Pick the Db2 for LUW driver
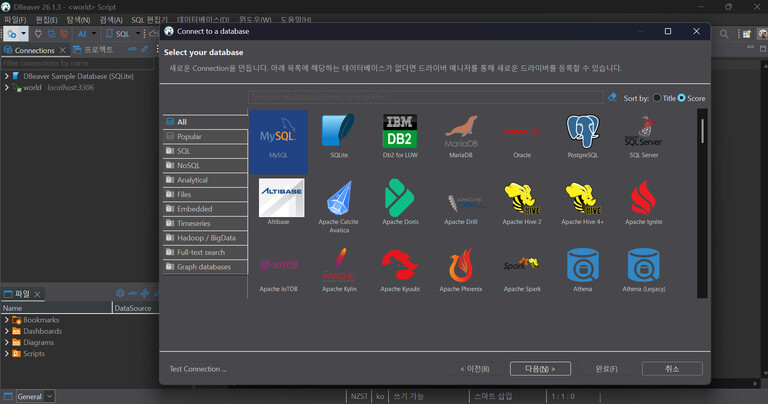 coord(400,136)
